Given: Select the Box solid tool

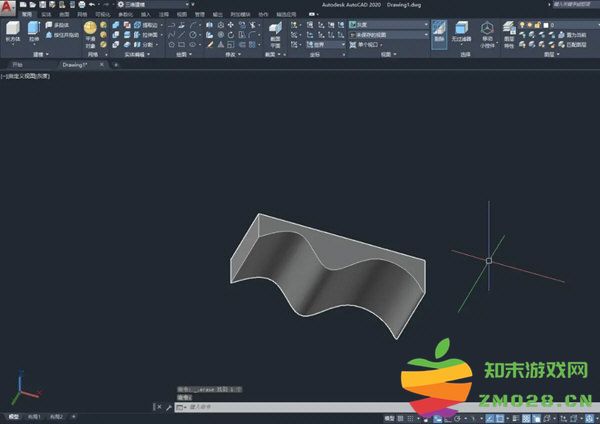Looking at the screenshot, I should (13, 31).
